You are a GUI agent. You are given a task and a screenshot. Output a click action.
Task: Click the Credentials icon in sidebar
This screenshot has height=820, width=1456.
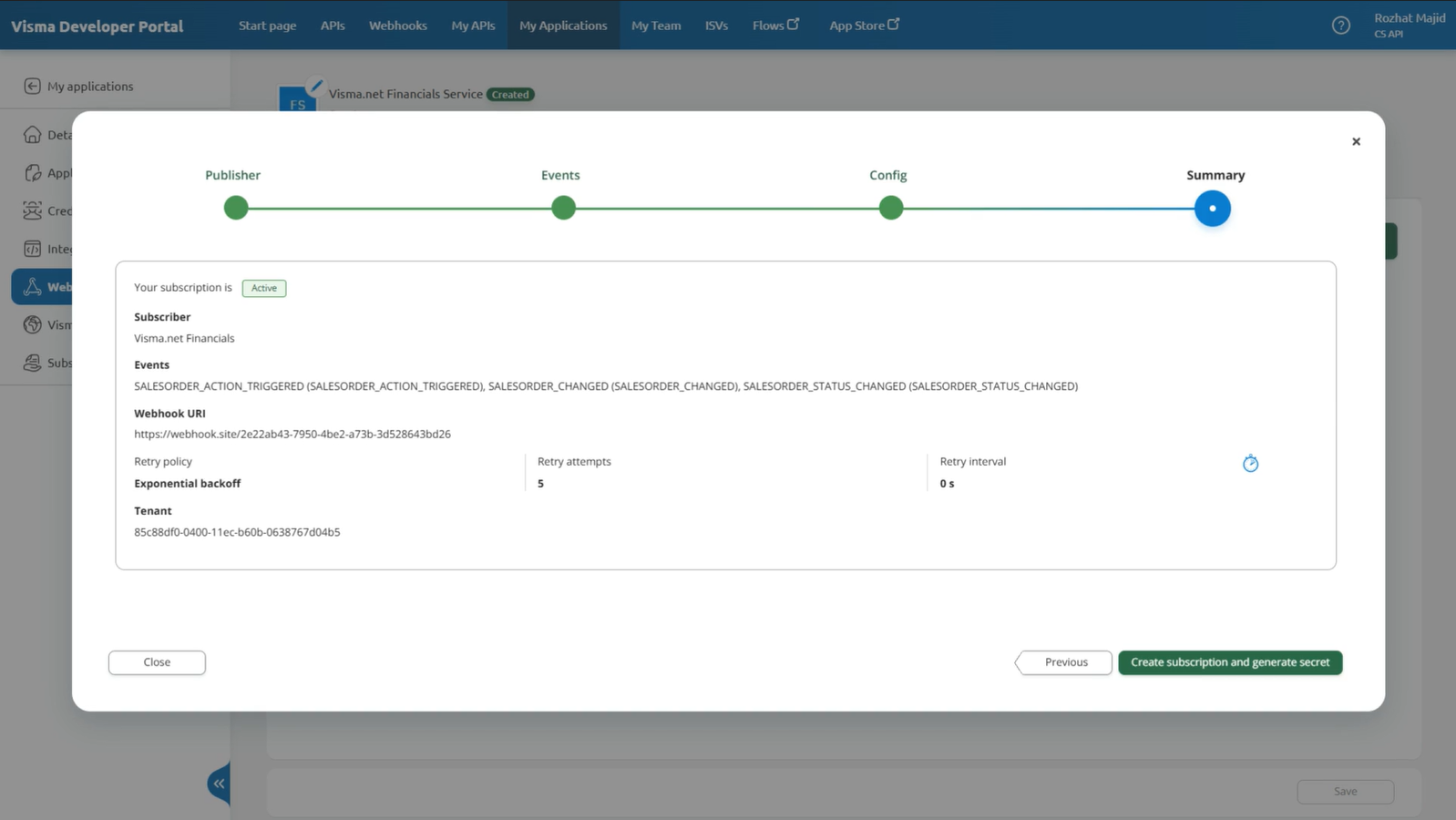(33, 210)
